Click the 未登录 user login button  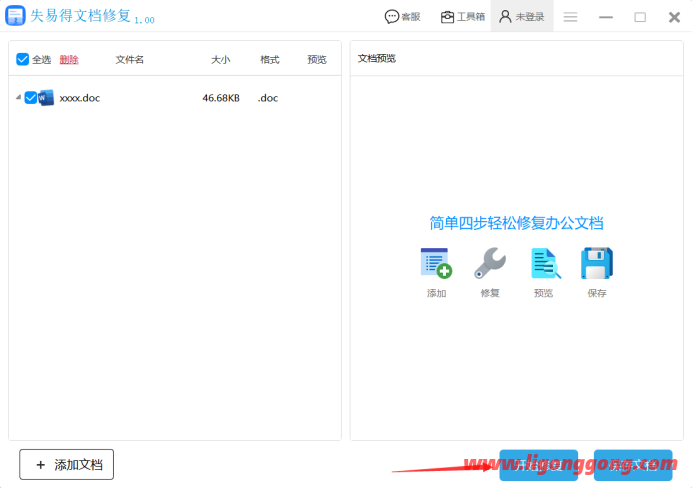tap(522, 17)
